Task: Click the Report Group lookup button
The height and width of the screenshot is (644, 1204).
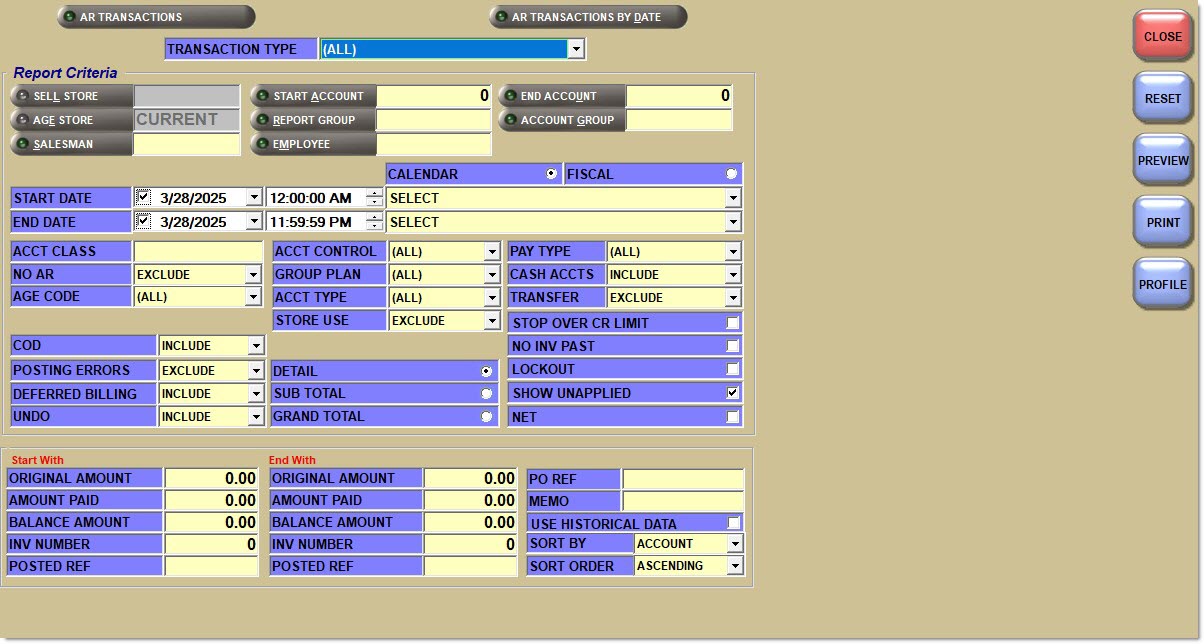Action: coord(313,120)
